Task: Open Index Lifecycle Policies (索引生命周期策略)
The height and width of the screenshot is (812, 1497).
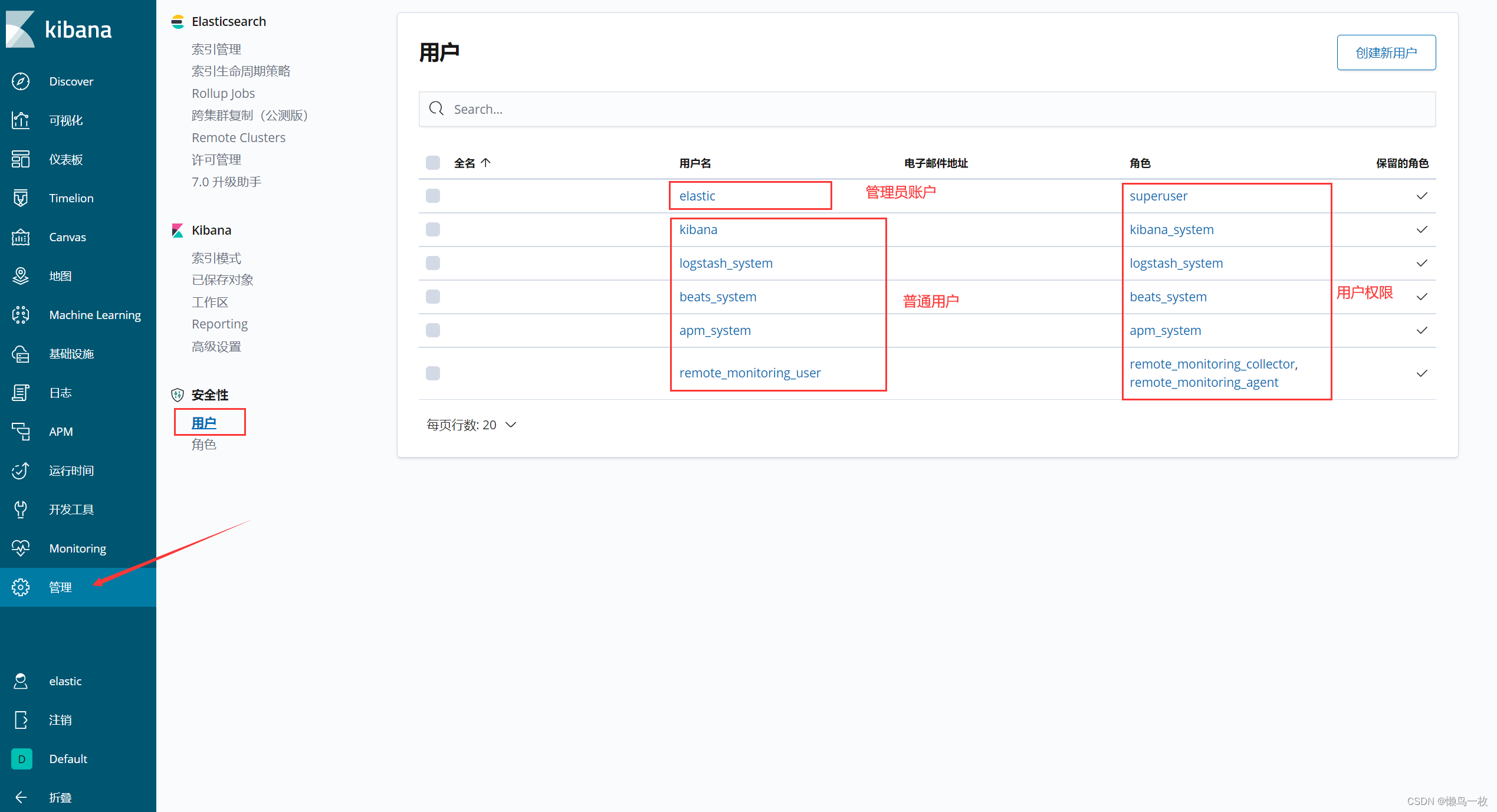Action: (241, 71)
